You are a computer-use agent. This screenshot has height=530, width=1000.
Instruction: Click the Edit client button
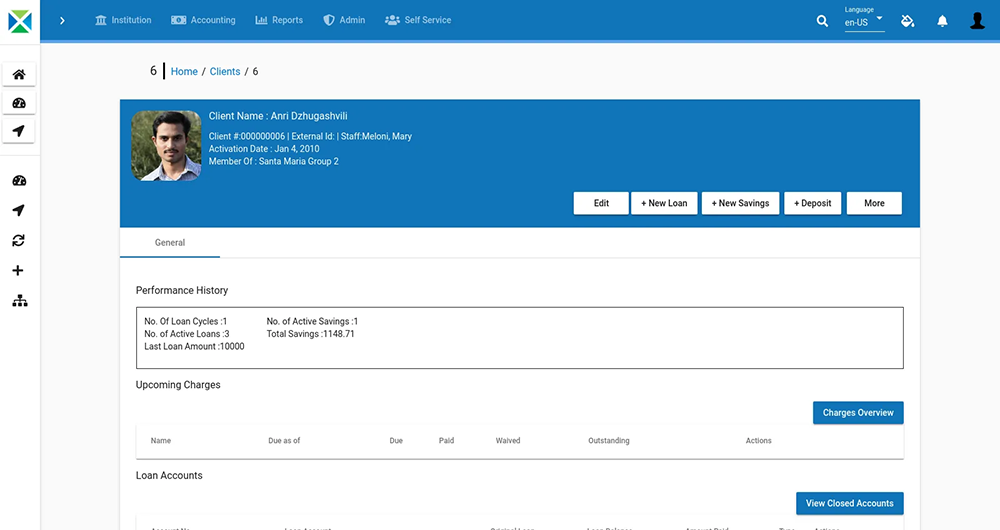pyautogui.click(x=601, y=203)
